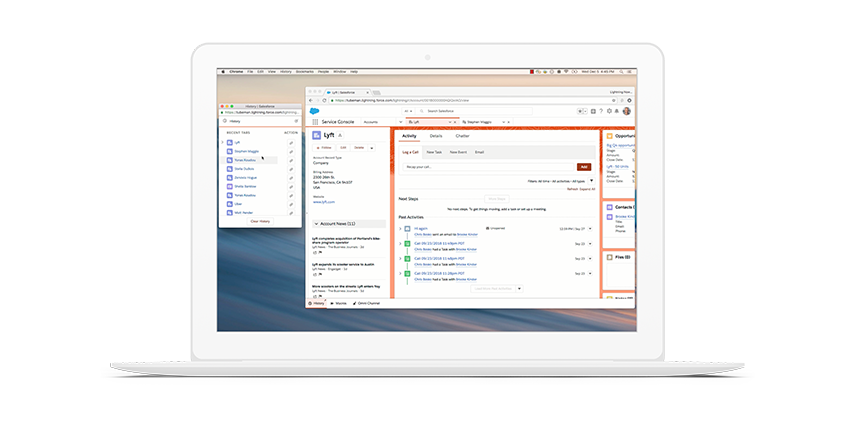Click the Recap your call input field
Viewport: 857px width, 447px height.
[x=489, y=167]
